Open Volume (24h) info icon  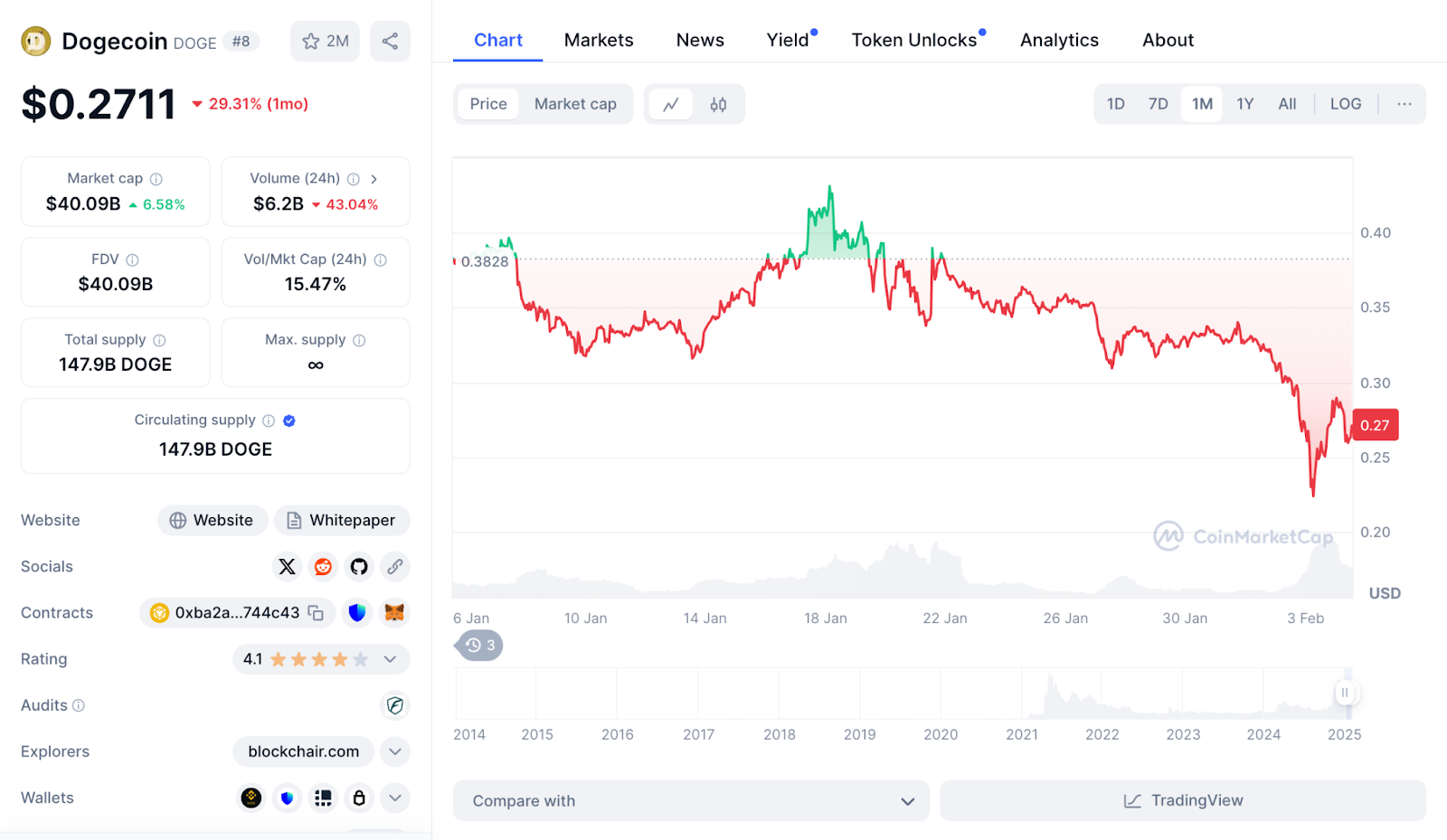point(354,179)
